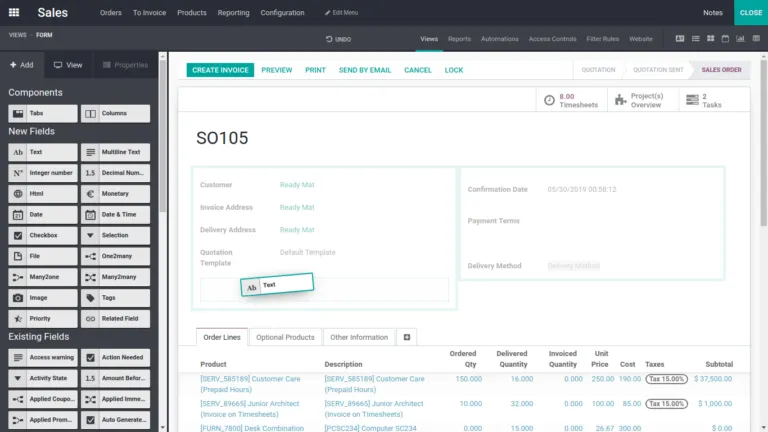Choose the Selection dropdown field
This screenshot has height=432, width=768.
coord(115,235)
